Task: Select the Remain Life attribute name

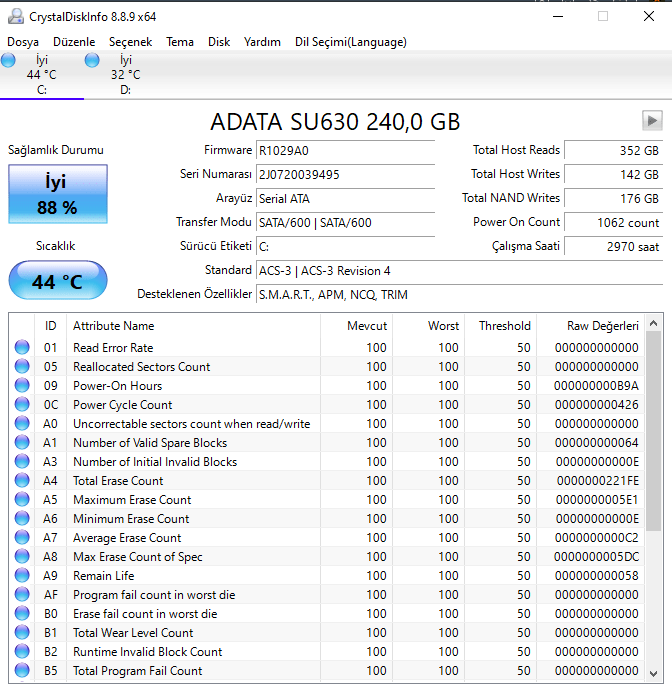Action: tap(104, 576)
